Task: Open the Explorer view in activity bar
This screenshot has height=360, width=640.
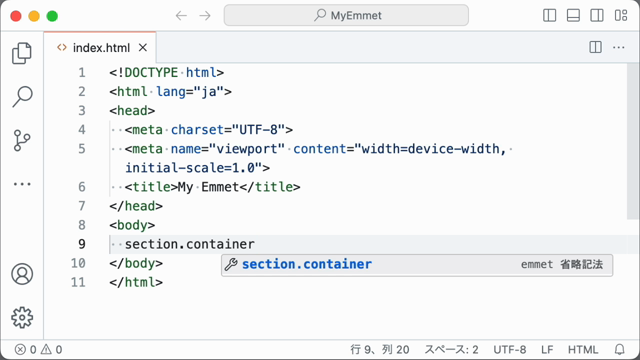Action: 22,53
